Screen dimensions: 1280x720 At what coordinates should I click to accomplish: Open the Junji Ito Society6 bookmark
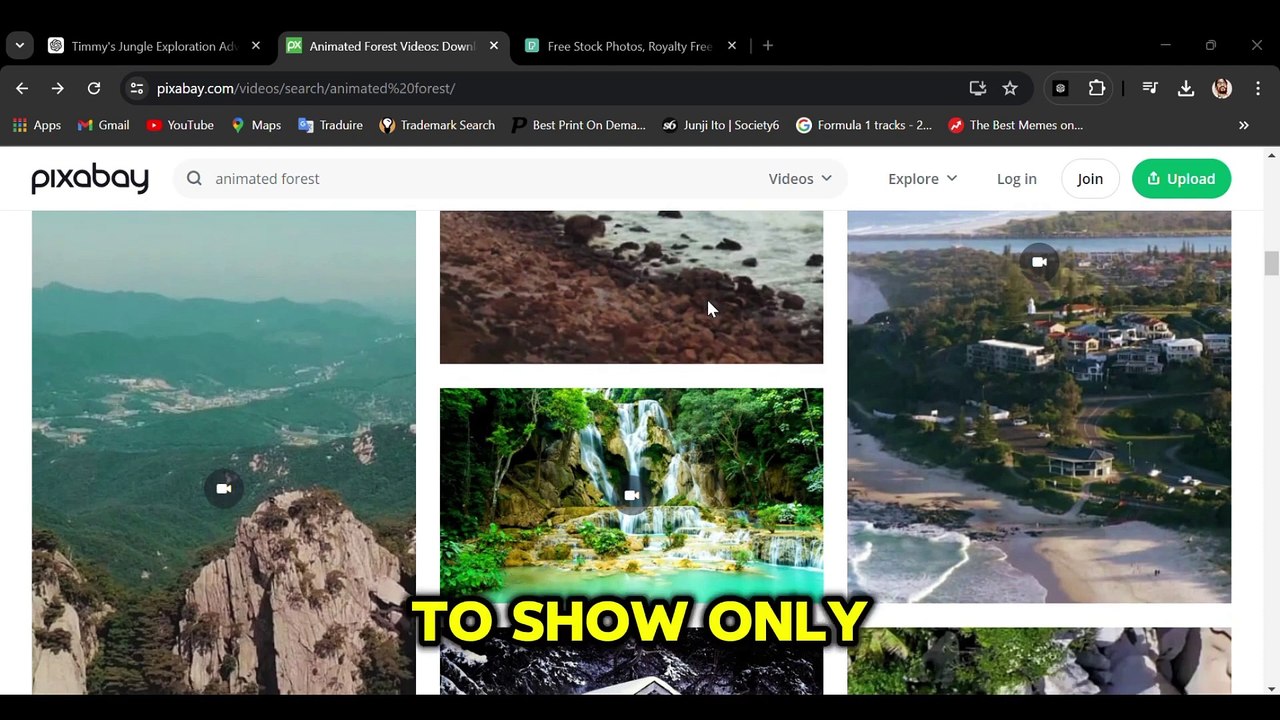pos(720,125)
